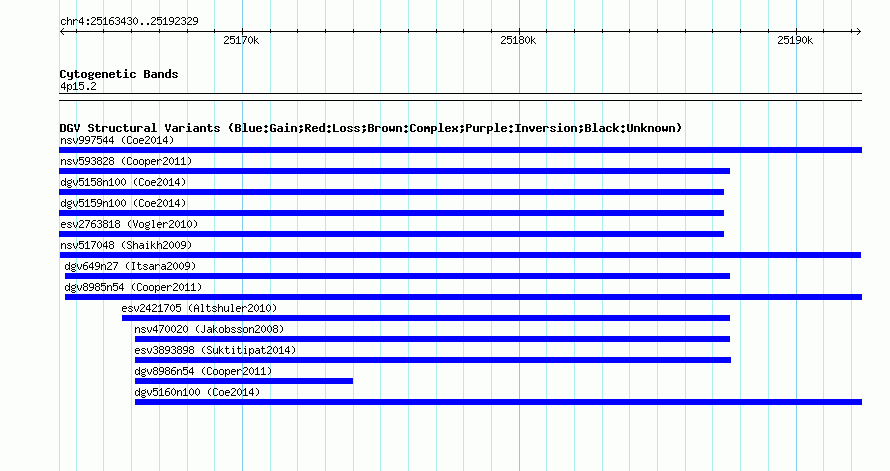890x471 pixels.
Task: Select the dgv5158n100 blue variant bar
Action: pyautogui.click(x=392, y=192)
